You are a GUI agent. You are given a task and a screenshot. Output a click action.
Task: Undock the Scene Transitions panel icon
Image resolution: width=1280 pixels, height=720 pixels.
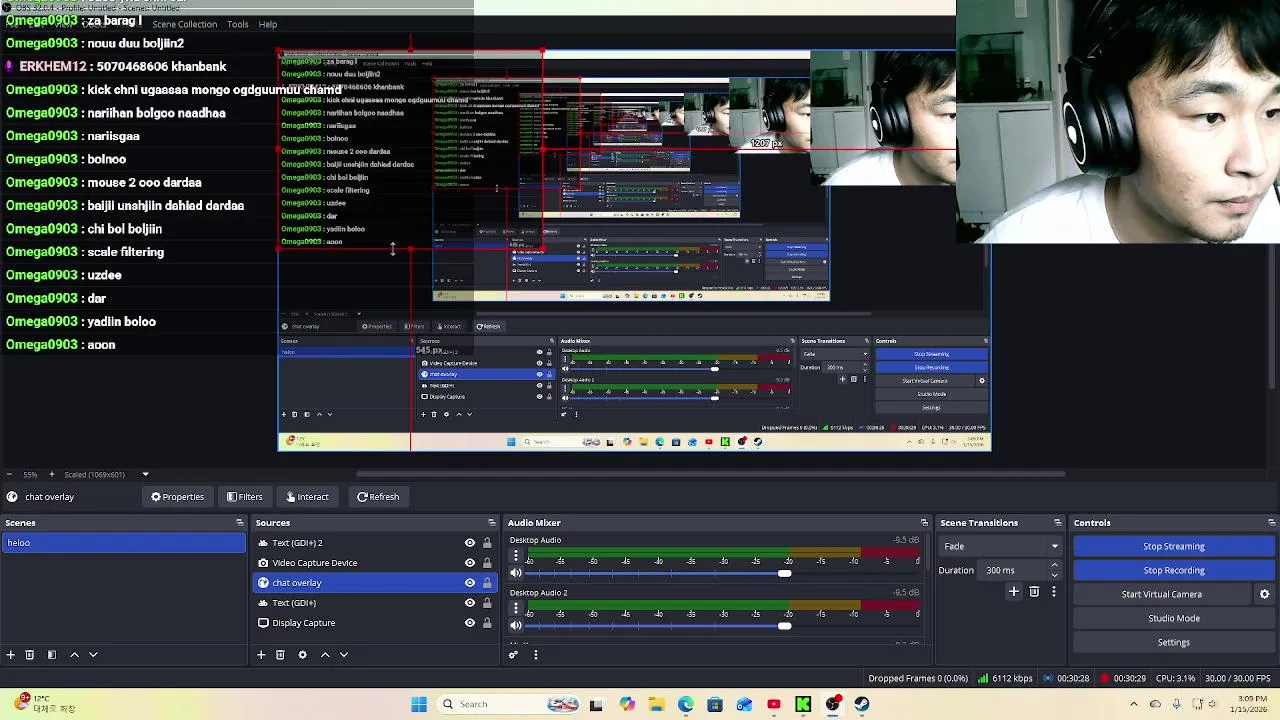1057,523
